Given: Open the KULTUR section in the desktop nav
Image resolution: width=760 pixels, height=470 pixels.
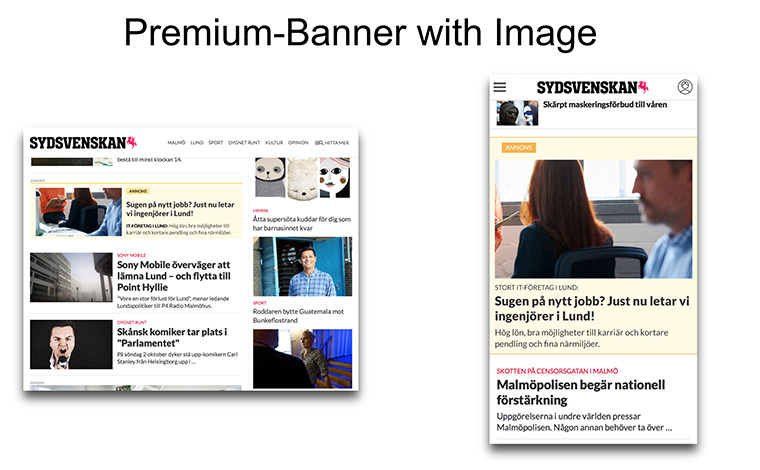Looking at the screenshot, I should pyautogui.click(x=274, y=142).
